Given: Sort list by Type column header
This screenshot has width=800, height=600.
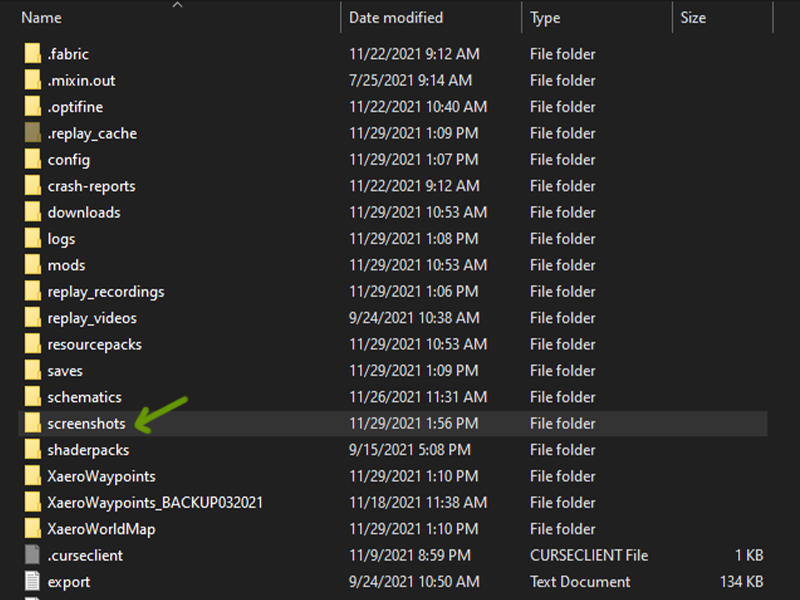Looking at the screenshot, I should pyautogui.click(x=546, y=18).
